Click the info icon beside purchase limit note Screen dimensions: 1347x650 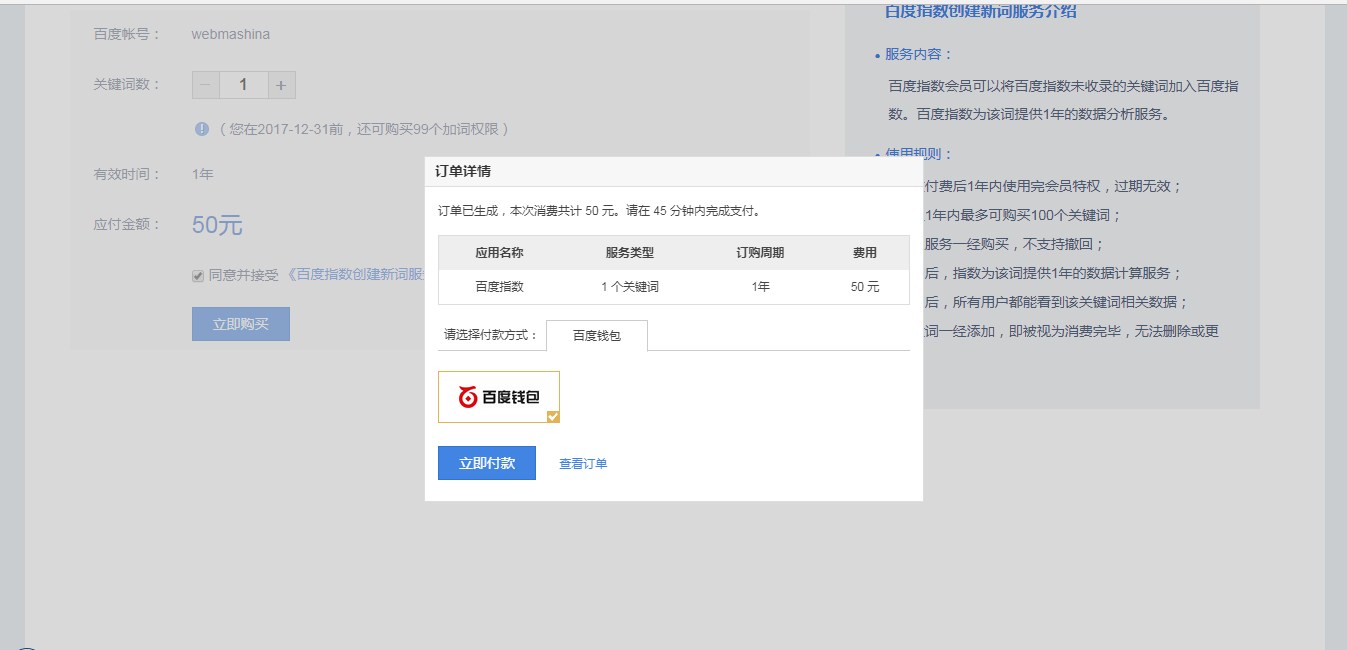click(202, 129)
